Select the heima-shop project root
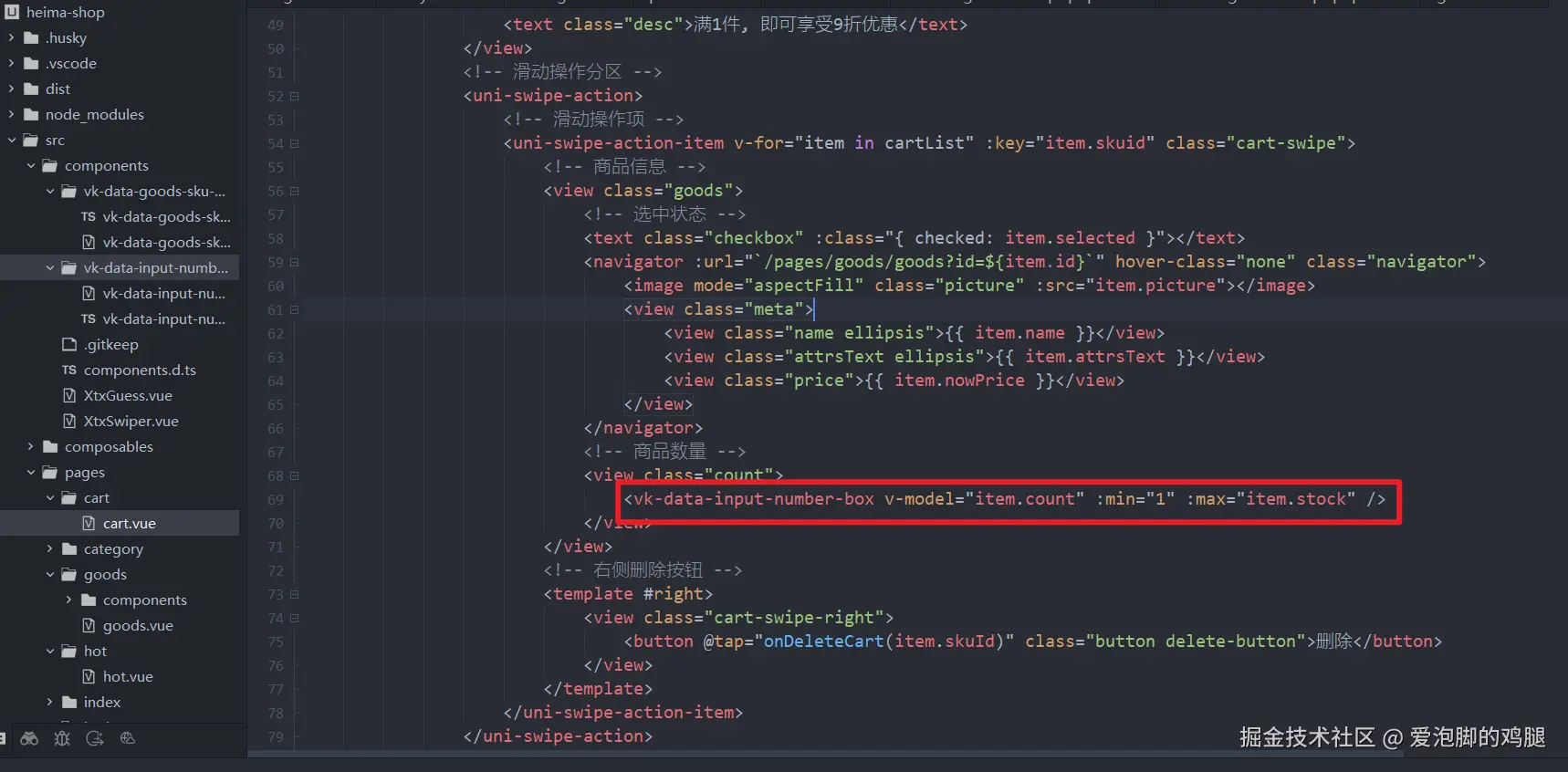1568x772 pixels. click(x=66, y=12)
